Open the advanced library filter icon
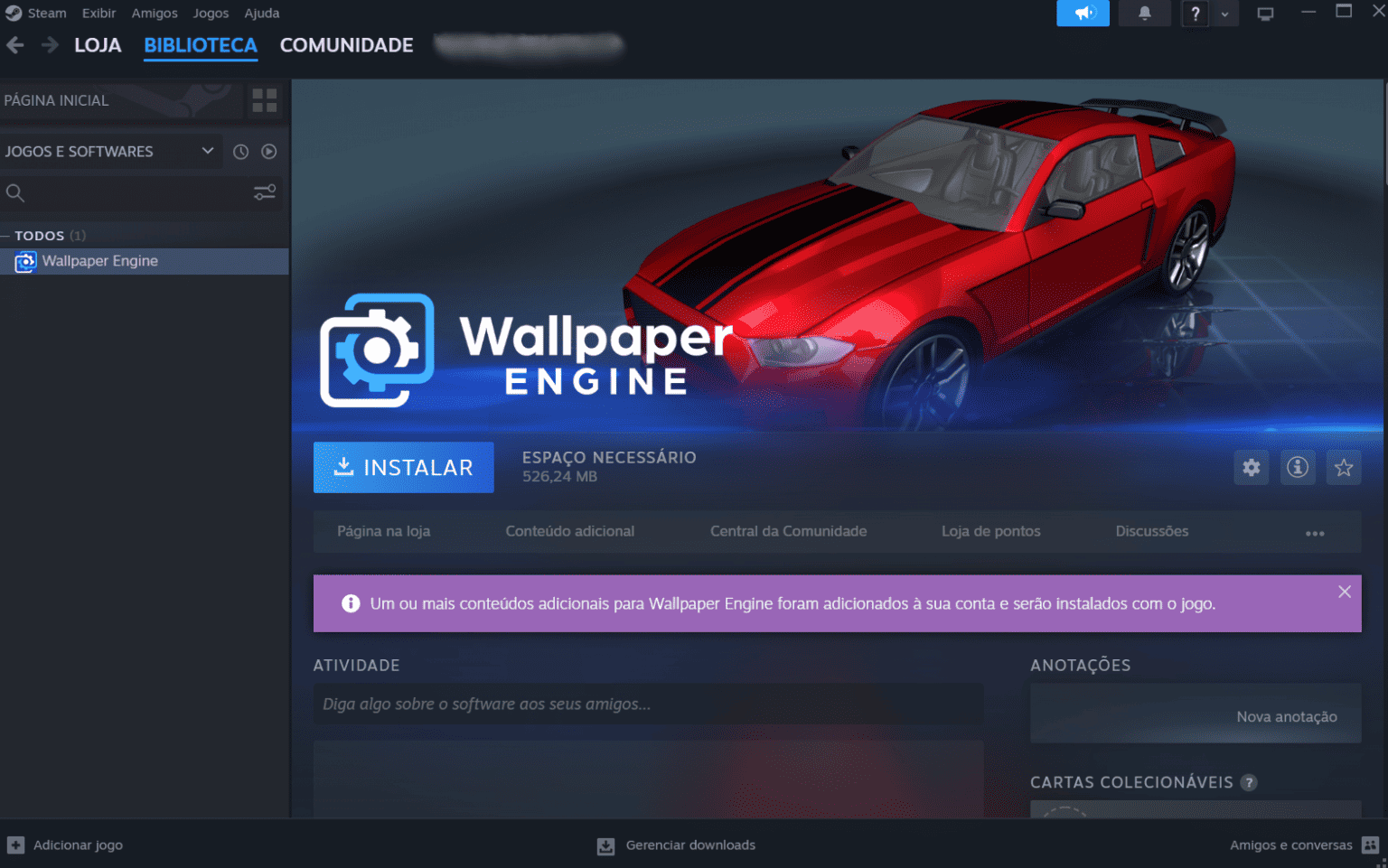1388x868 pixels. pos(265,192)
